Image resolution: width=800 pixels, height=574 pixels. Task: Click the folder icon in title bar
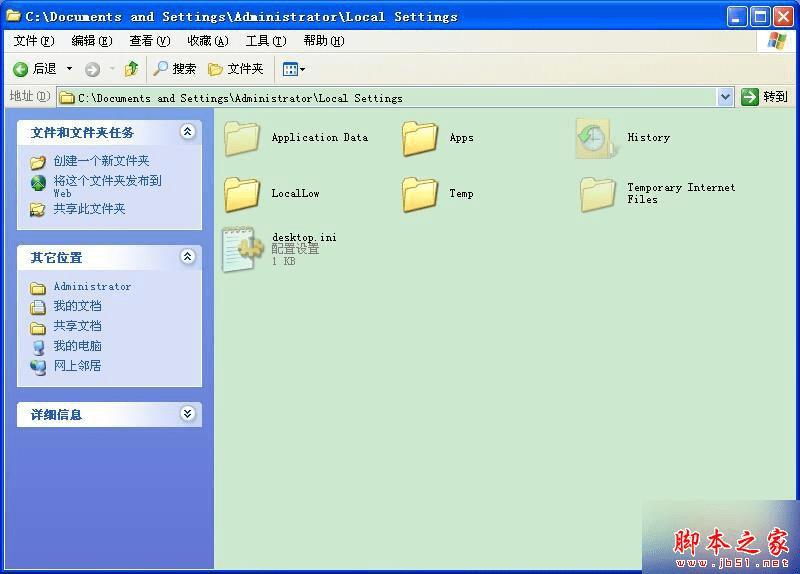tap(13, 16)
